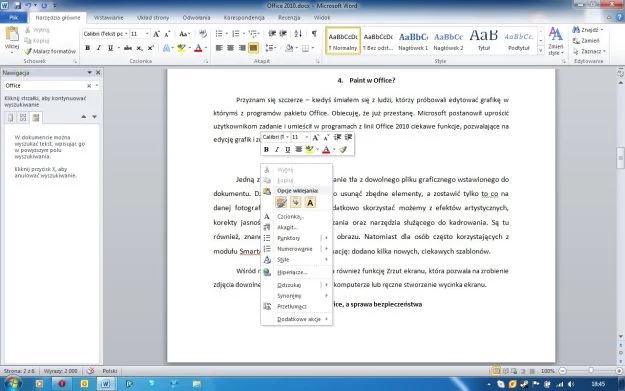Open borders dropdown in ribbon
This screenshot has width=625, height=391.
[312, 48]
